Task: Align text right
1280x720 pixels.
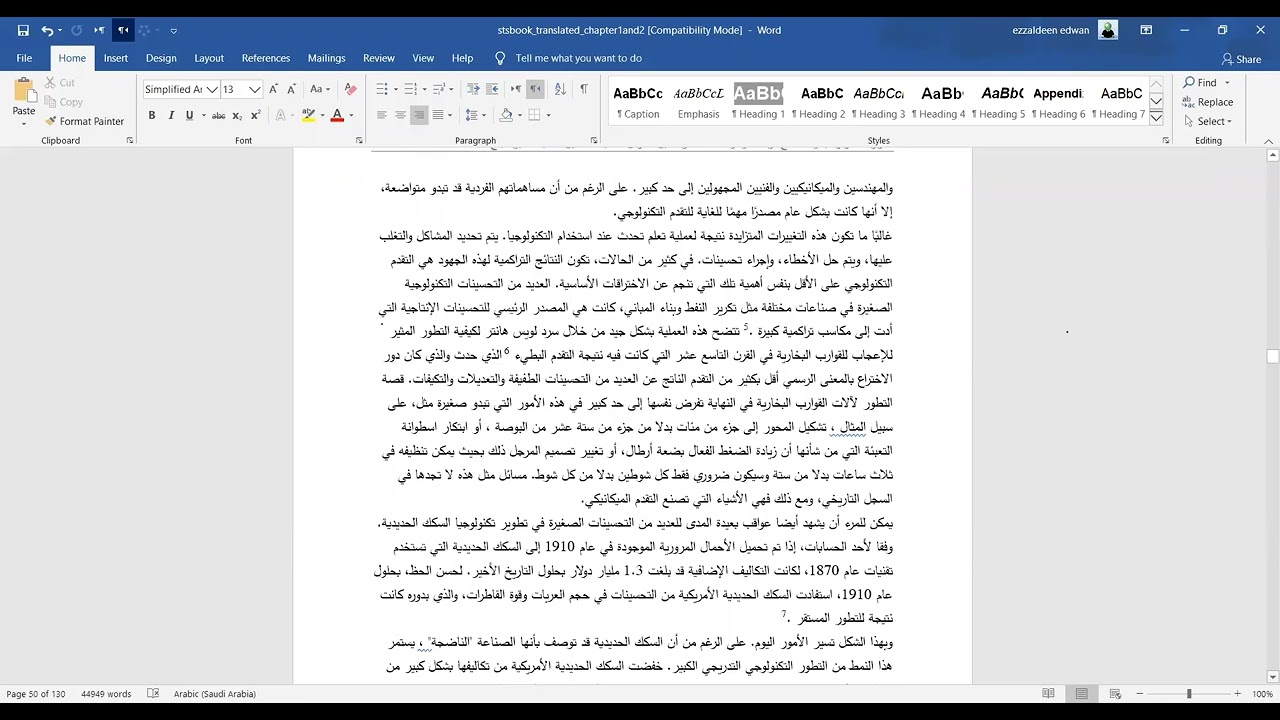Action: click(419, 115)
